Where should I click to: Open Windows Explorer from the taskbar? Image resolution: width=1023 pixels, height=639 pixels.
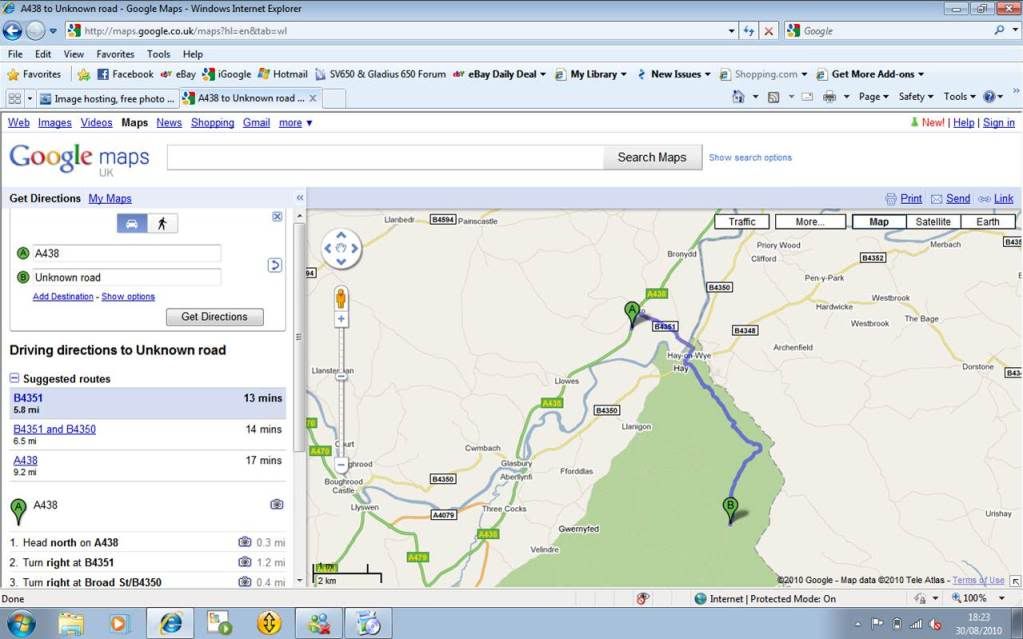70,623
